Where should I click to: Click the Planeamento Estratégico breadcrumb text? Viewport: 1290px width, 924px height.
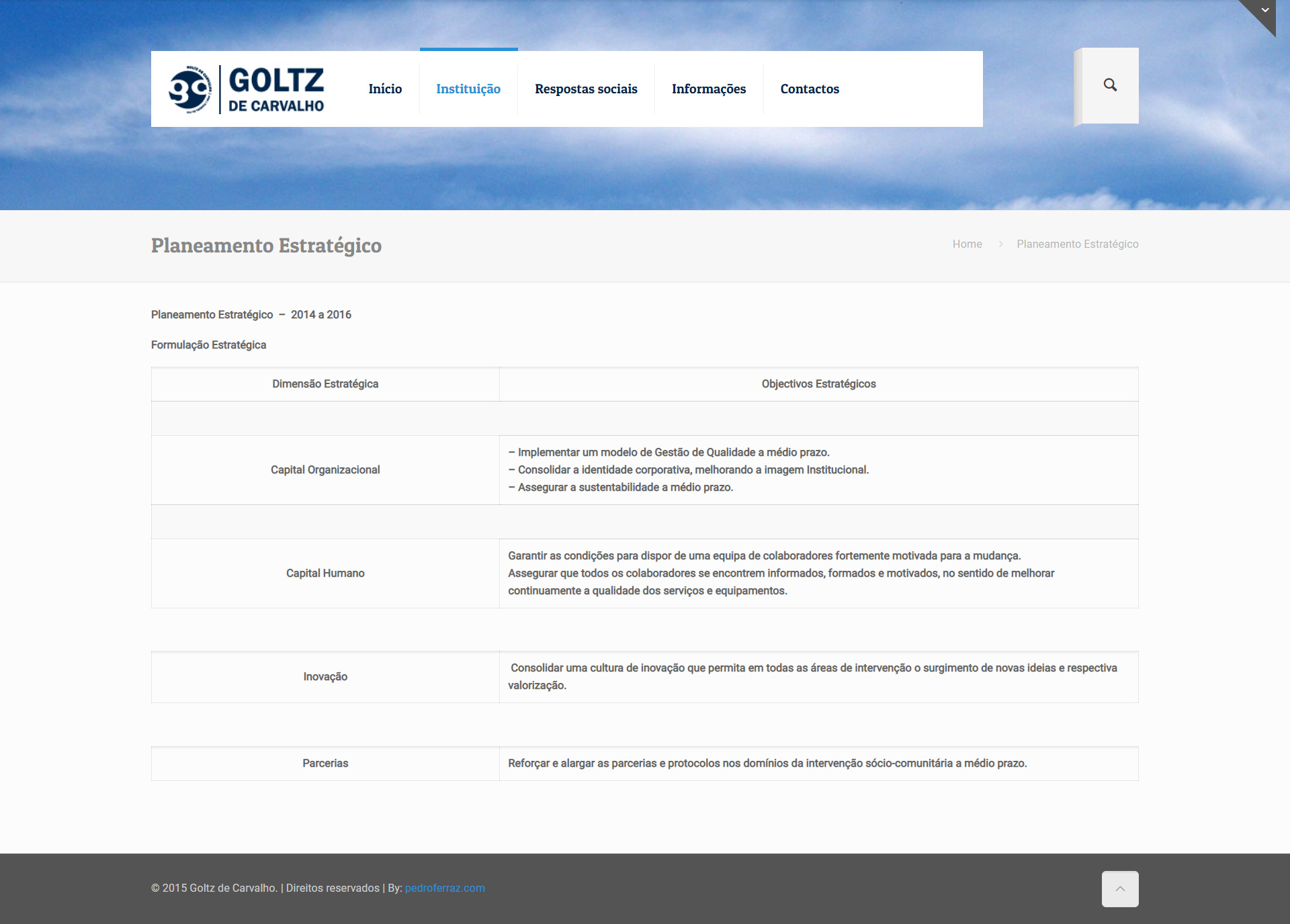1077,244
